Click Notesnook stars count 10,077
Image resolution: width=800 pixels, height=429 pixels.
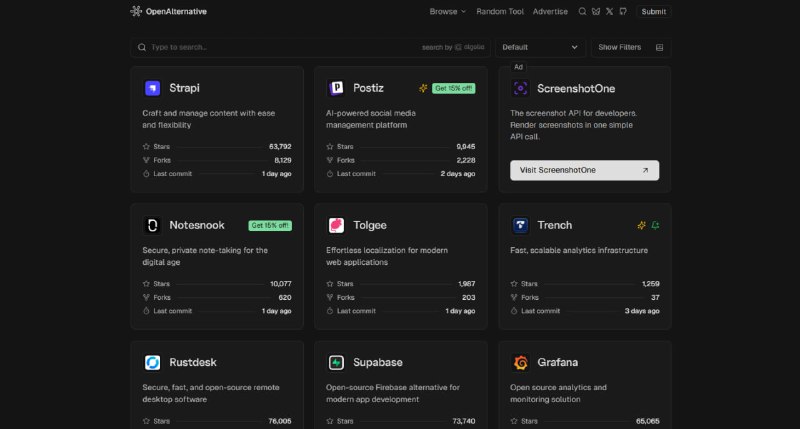coord(281,284)
